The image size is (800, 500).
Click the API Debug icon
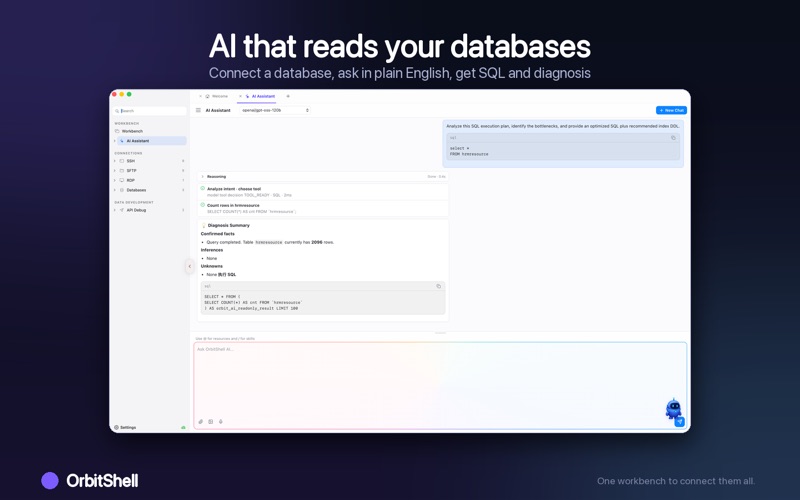[x=121, y=210]
